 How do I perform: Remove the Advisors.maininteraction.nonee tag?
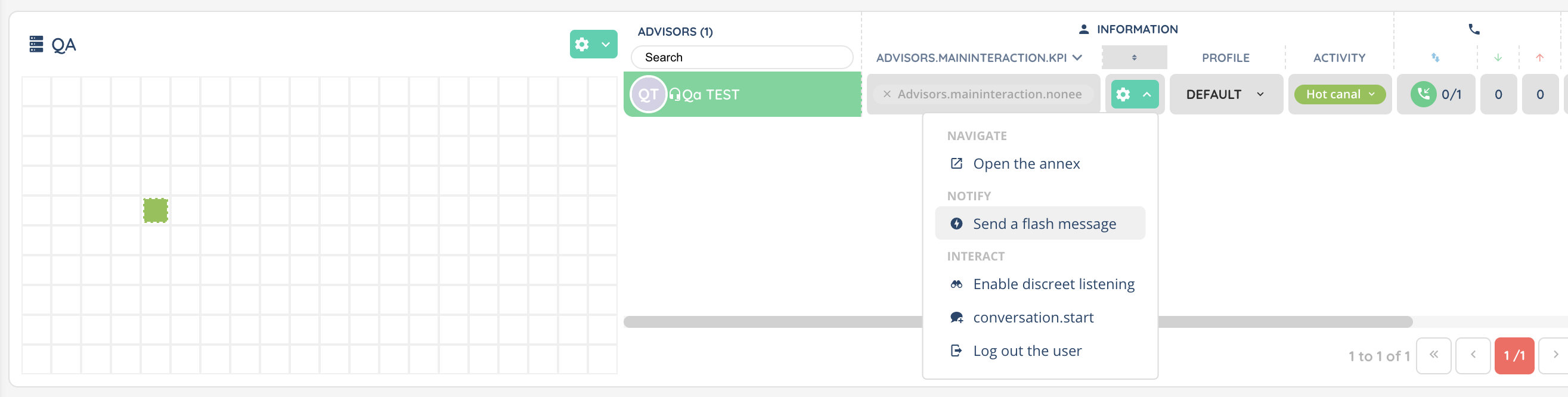887,94
